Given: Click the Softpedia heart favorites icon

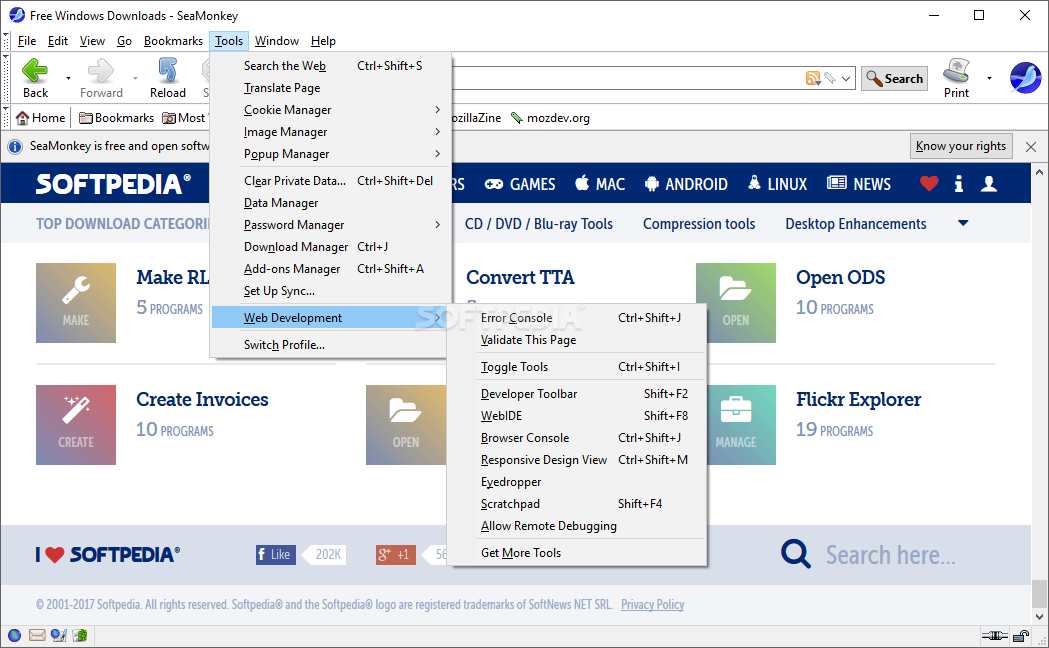Looking at the screenshot, I should (x=929, y=183).
